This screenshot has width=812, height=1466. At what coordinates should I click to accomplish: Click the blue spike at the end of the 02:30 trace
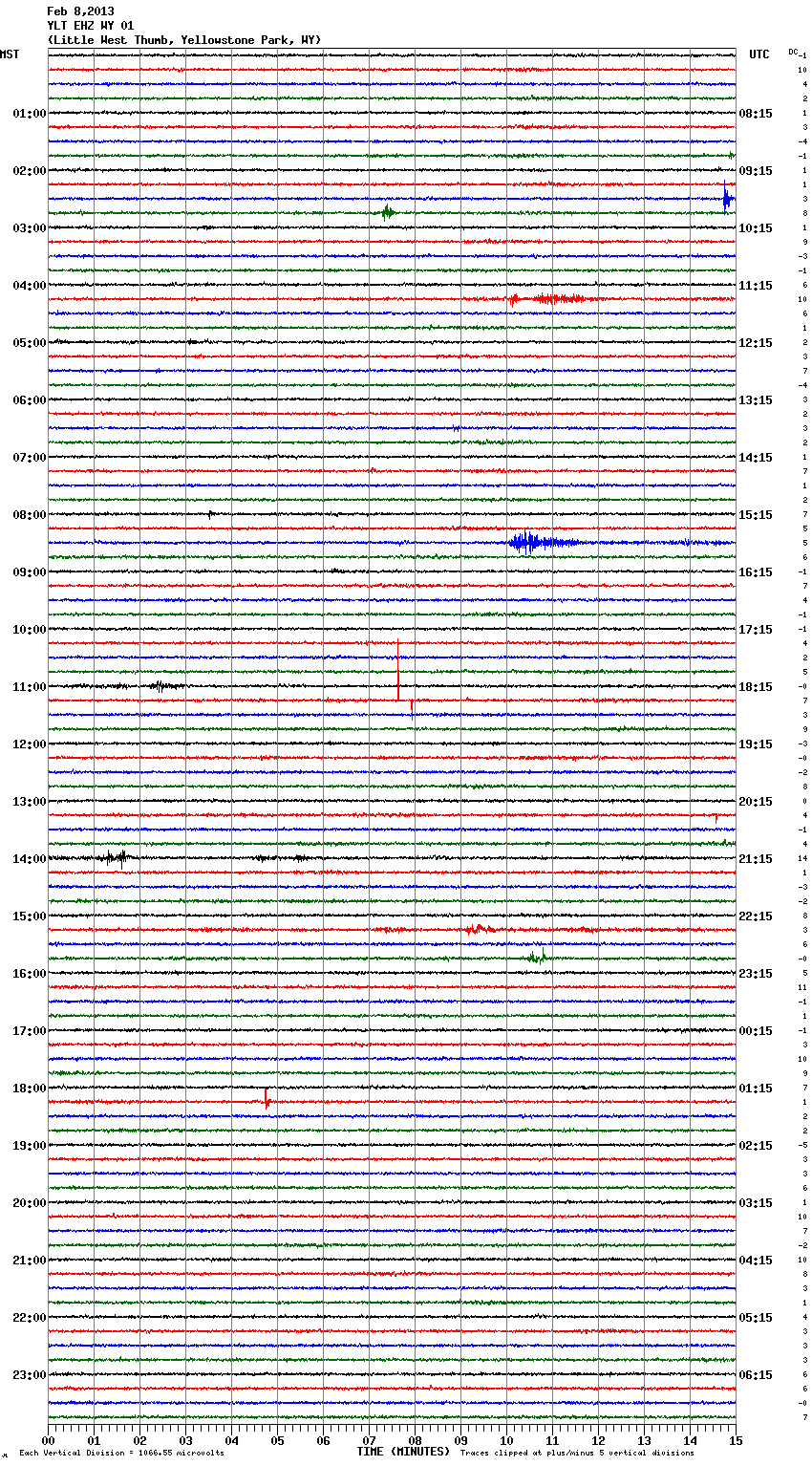[727, 198]
